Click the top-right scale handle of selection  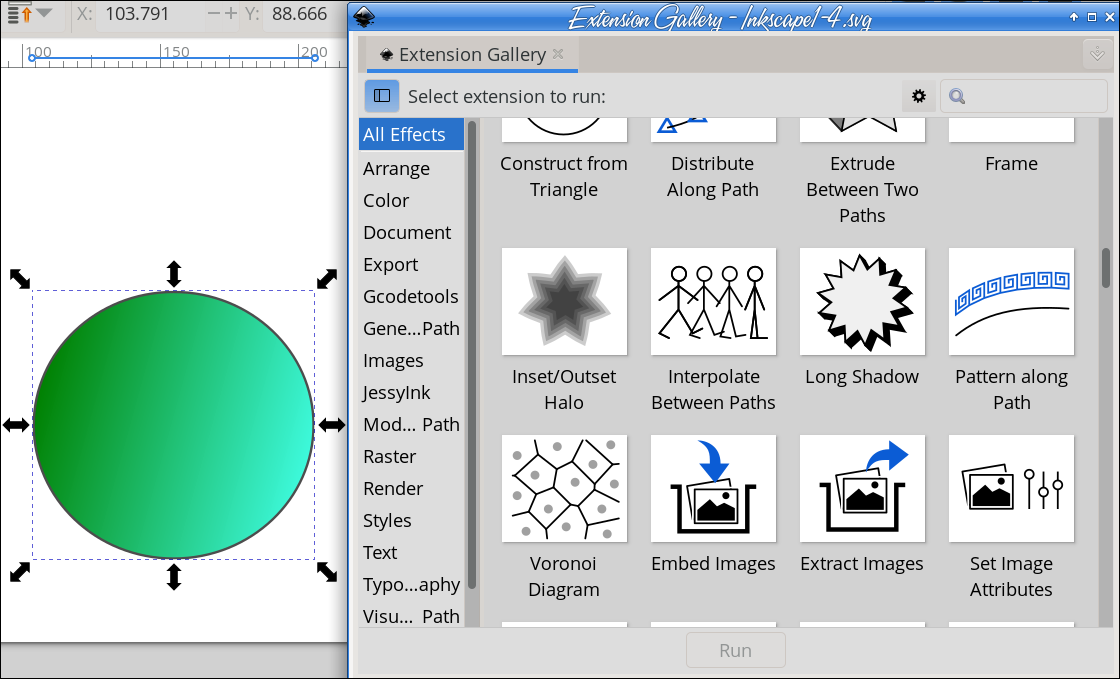point(327,278)
